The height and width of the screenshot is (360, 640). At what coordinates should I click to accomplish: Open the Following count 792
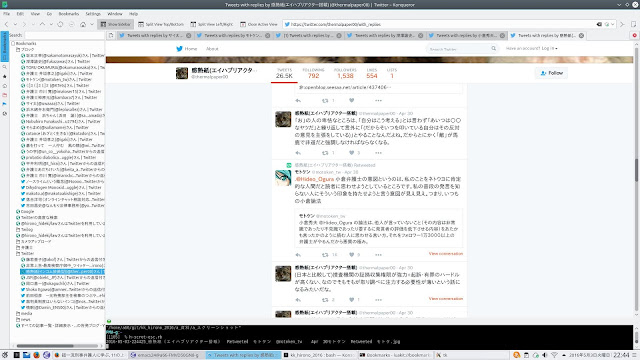click(x=313, y=73)
